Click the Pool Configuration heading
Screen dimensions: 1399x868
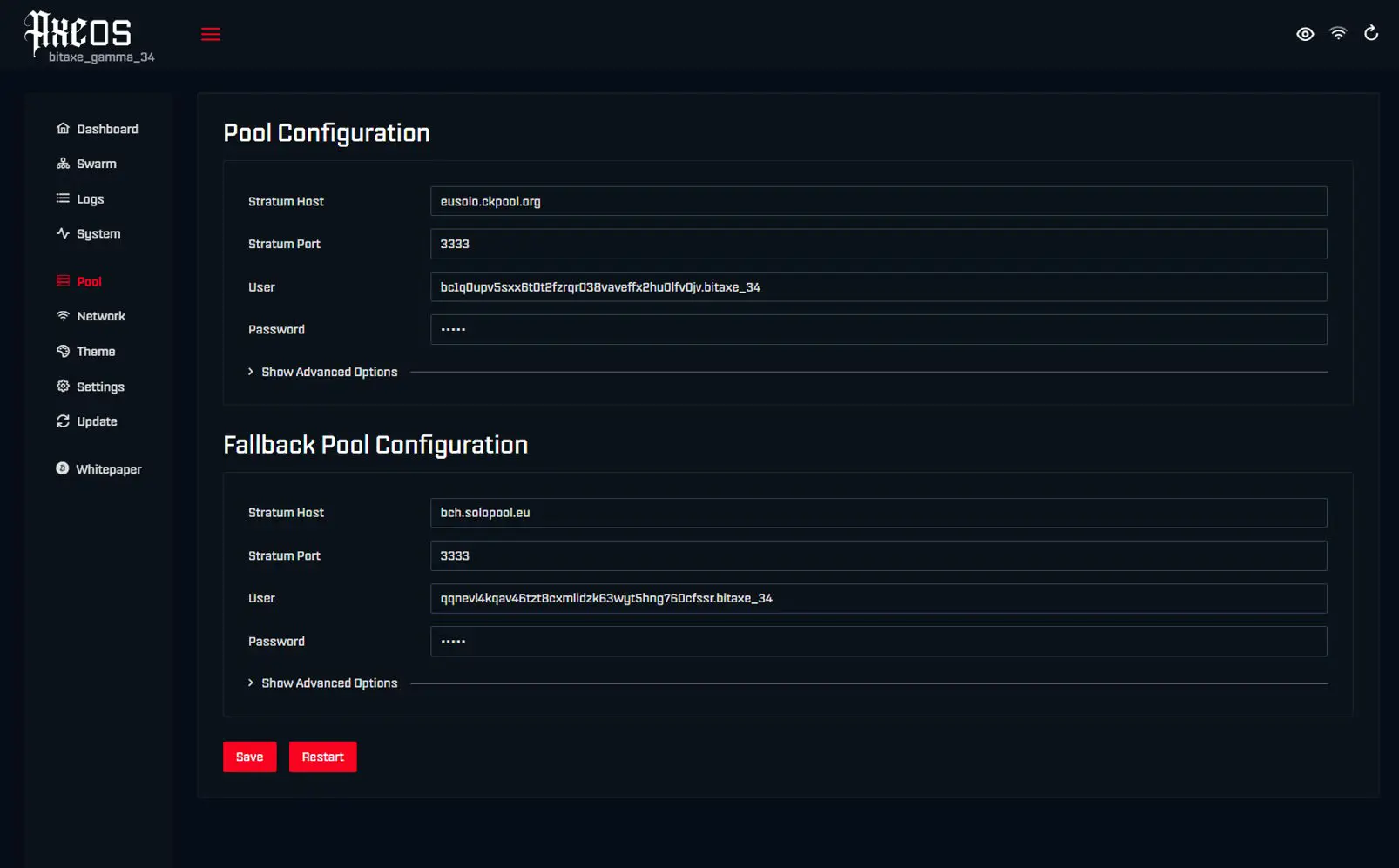point(327,132)
